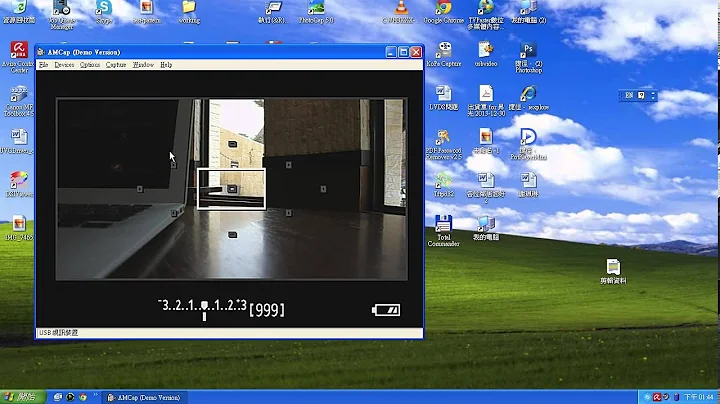The width and height of the screenshot is (720, 404).
Task: Select the Internet Explorer shortcut icon
Action: pyautogui.click(x=529, y=97)
